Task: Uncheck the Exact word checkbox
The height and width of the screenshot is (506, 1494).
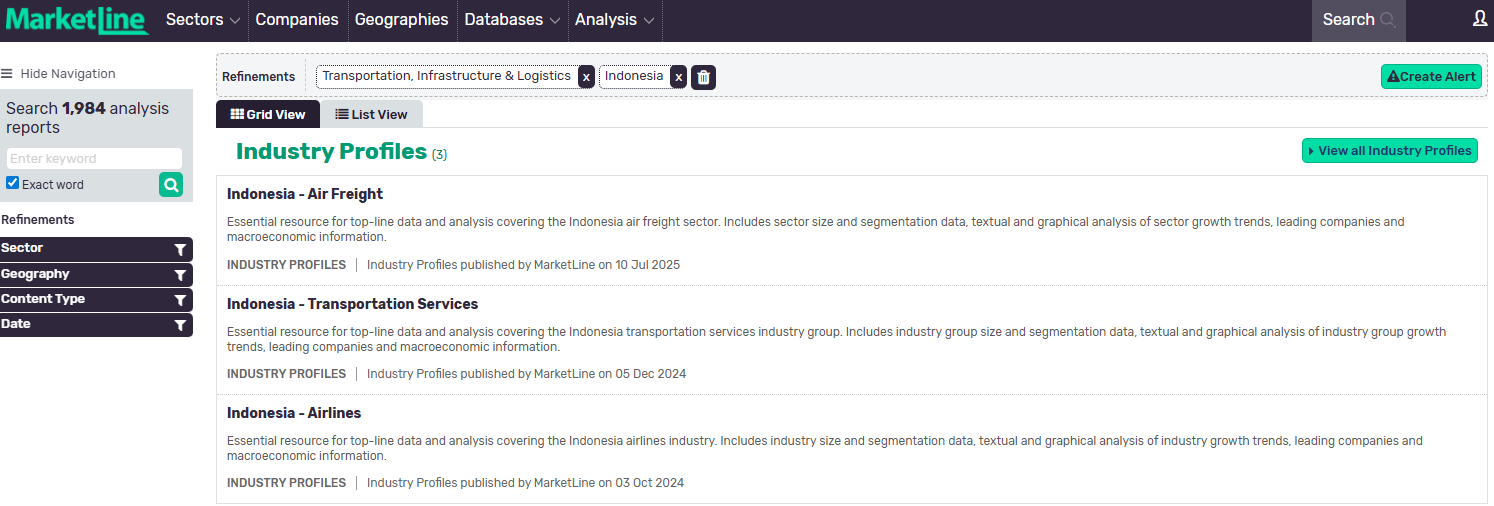Action: point(13,183)
